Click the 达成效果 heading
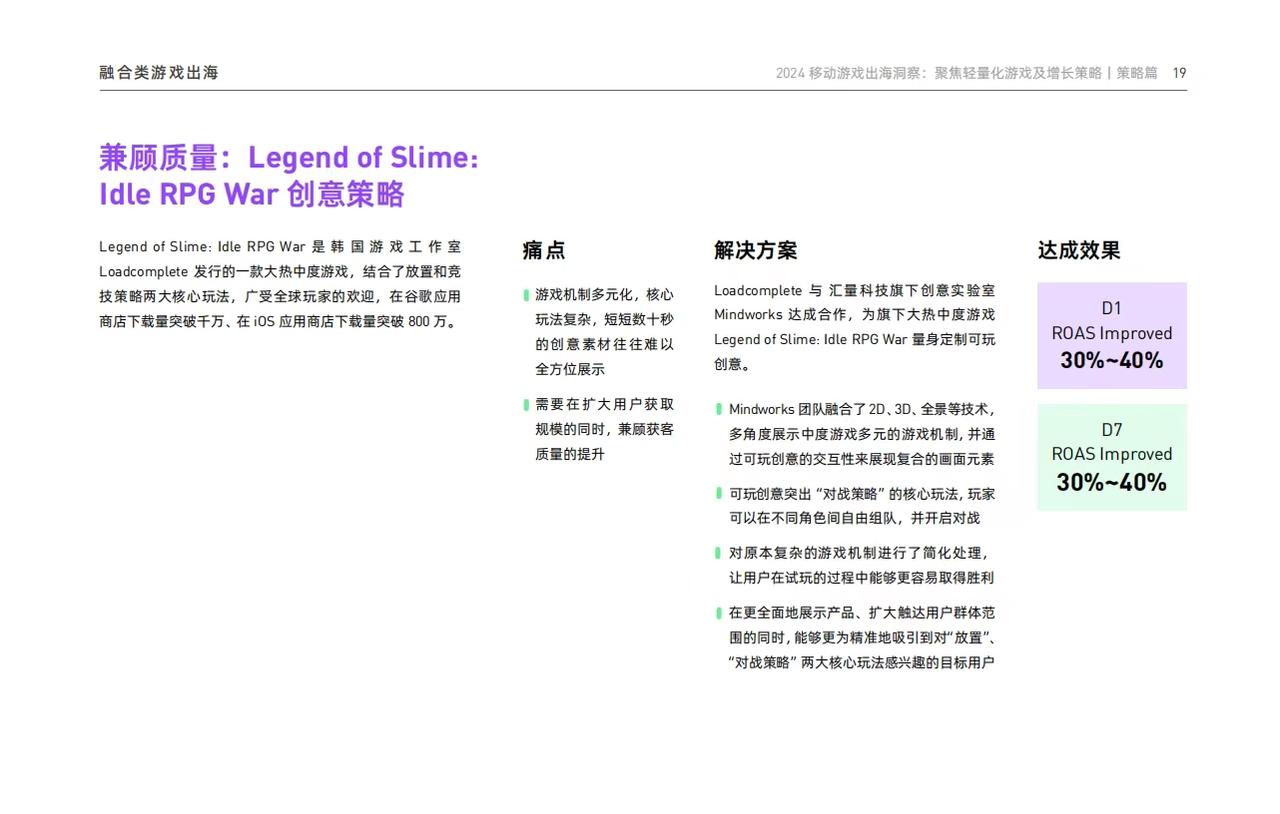Image resolution: width=1280 pixels, height=814 pixels. click(x=1079, y=250)
